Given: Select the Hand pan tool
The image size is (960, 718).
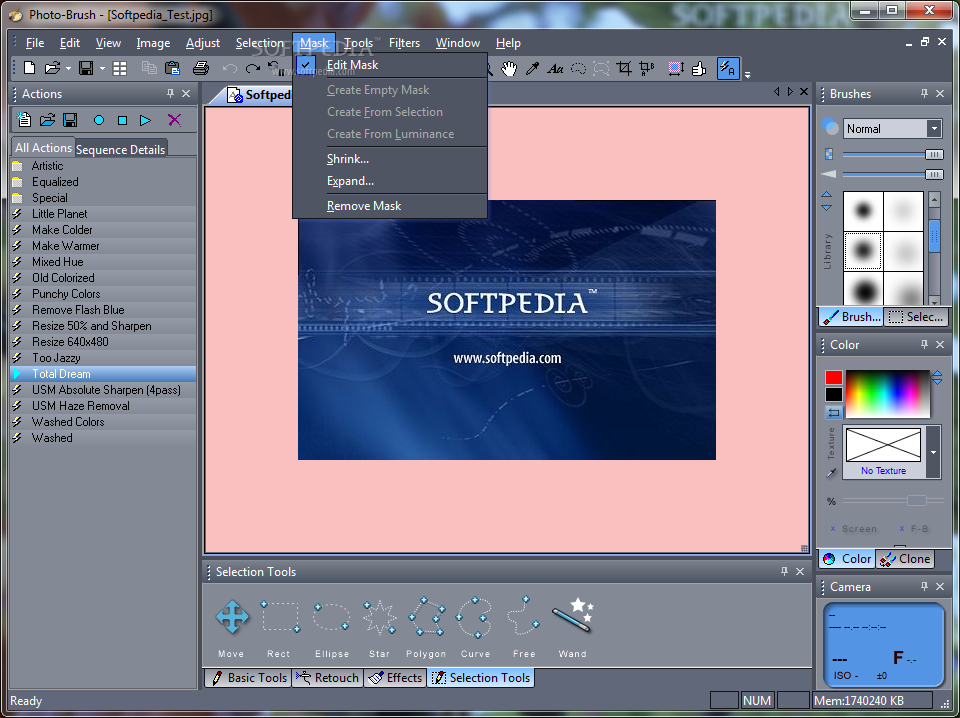Looking at the screenshot, I should pyautogui.click(x=508, y=68).
